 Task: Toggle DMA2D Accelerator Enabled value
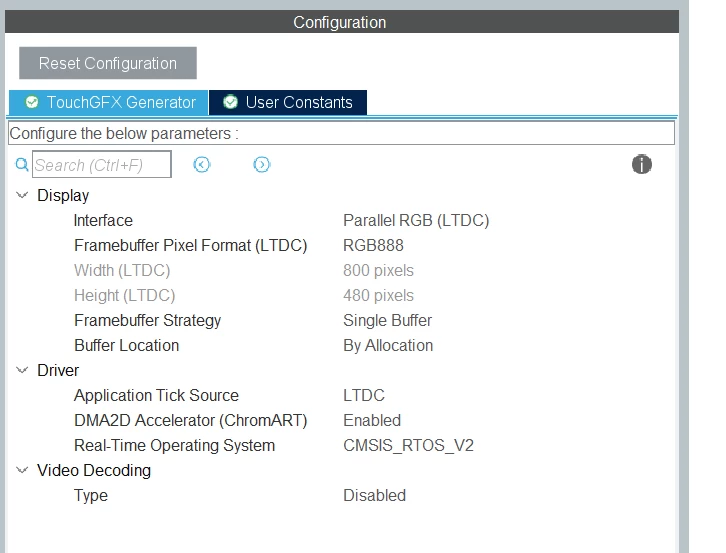click(x=372, y=421)
